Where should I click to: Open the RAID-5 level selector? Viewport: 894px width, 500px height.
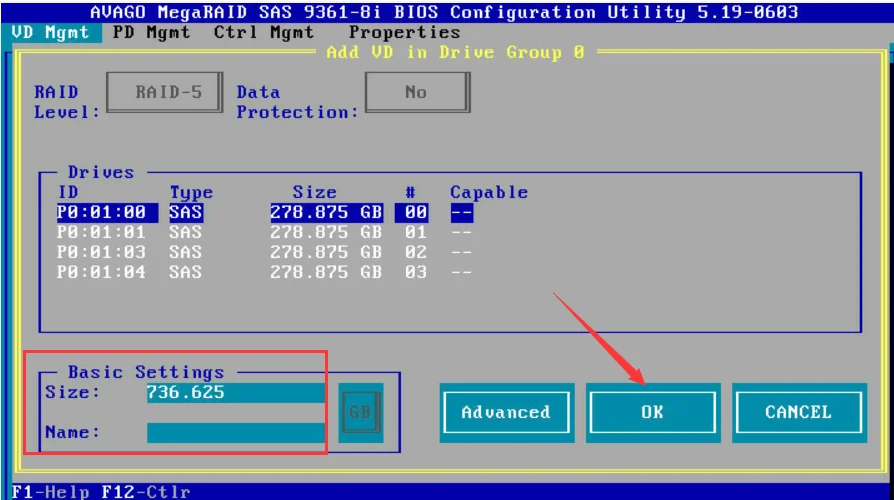[164, 92]
